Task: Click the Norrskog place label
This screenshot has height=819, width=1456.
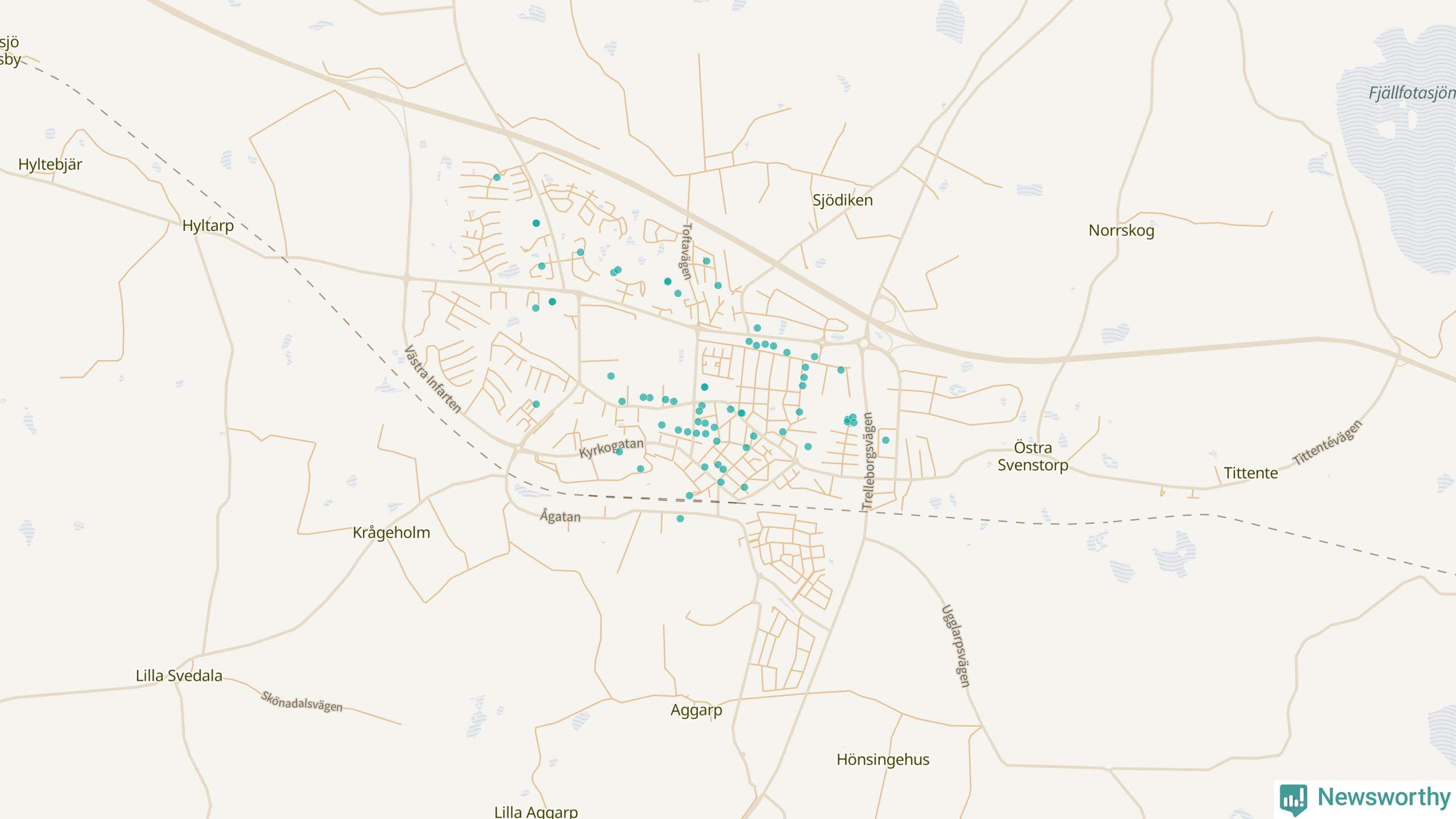Action: click(1121, 230)
